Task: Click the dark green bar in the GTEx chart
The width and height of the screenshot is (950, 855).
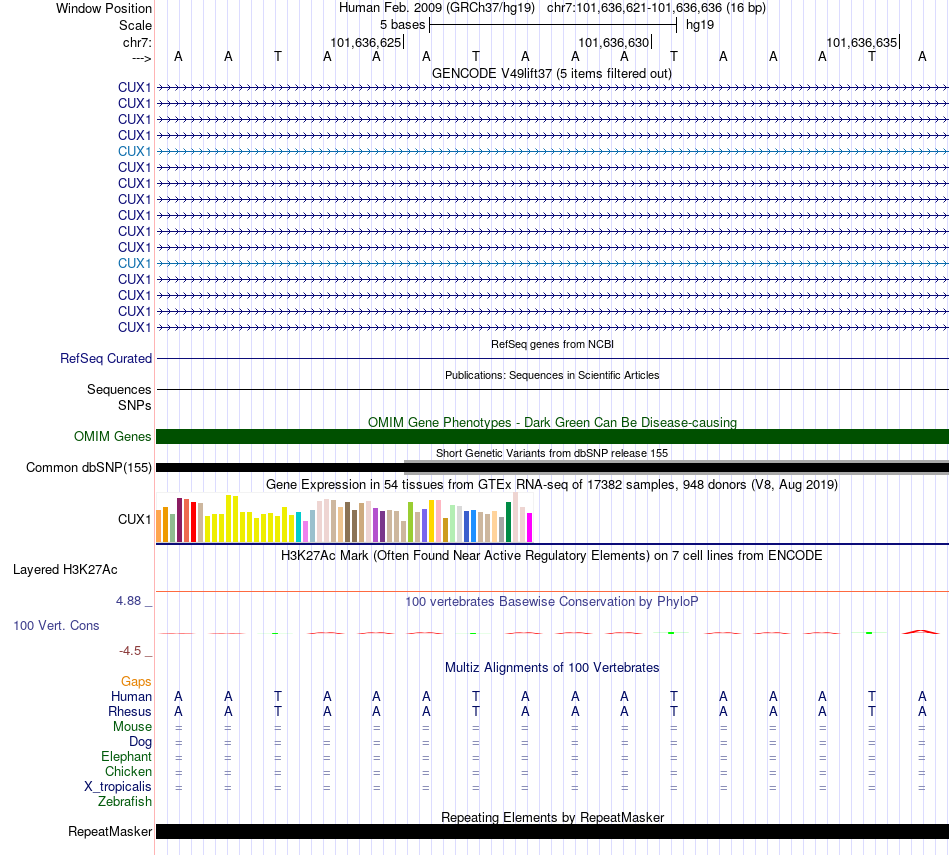Action: pos(508,522)
